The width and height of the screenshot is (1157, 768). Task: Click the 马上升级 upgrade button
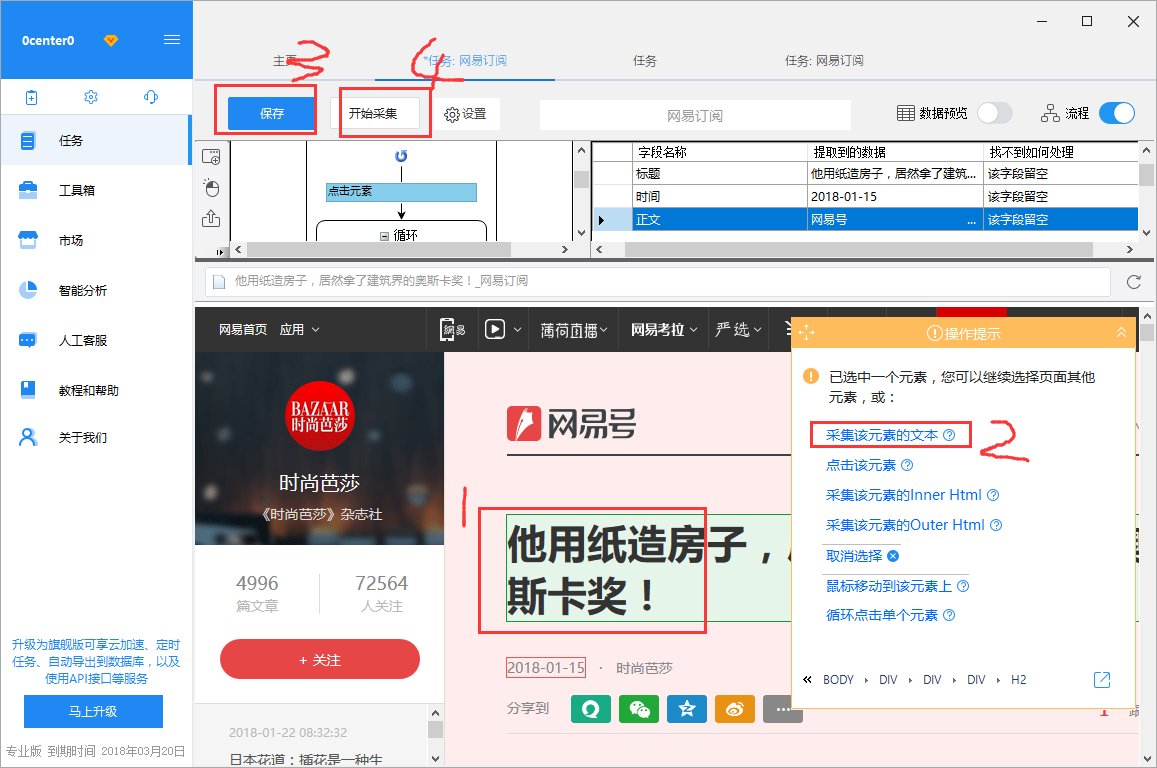pos(93,711)
